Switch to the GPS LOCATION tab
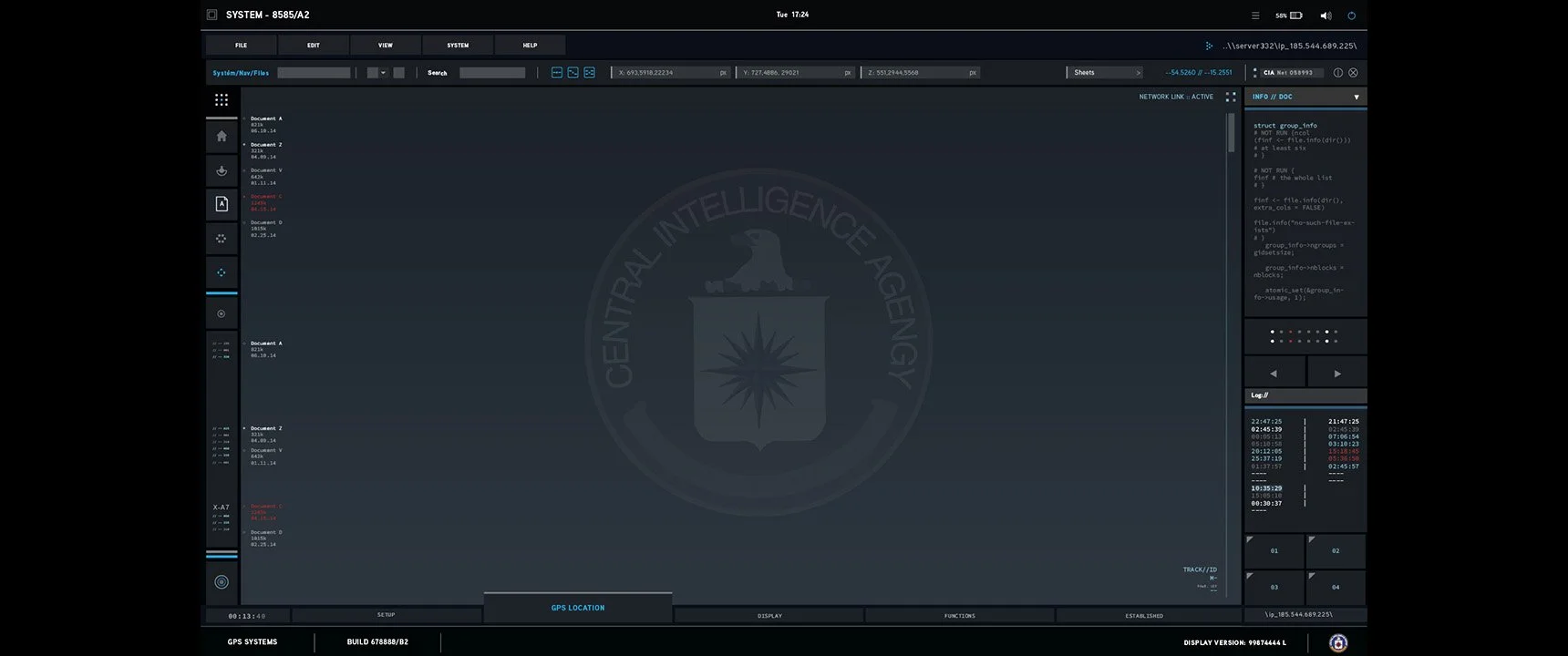1568x656 pixels. tap(578, 608)
